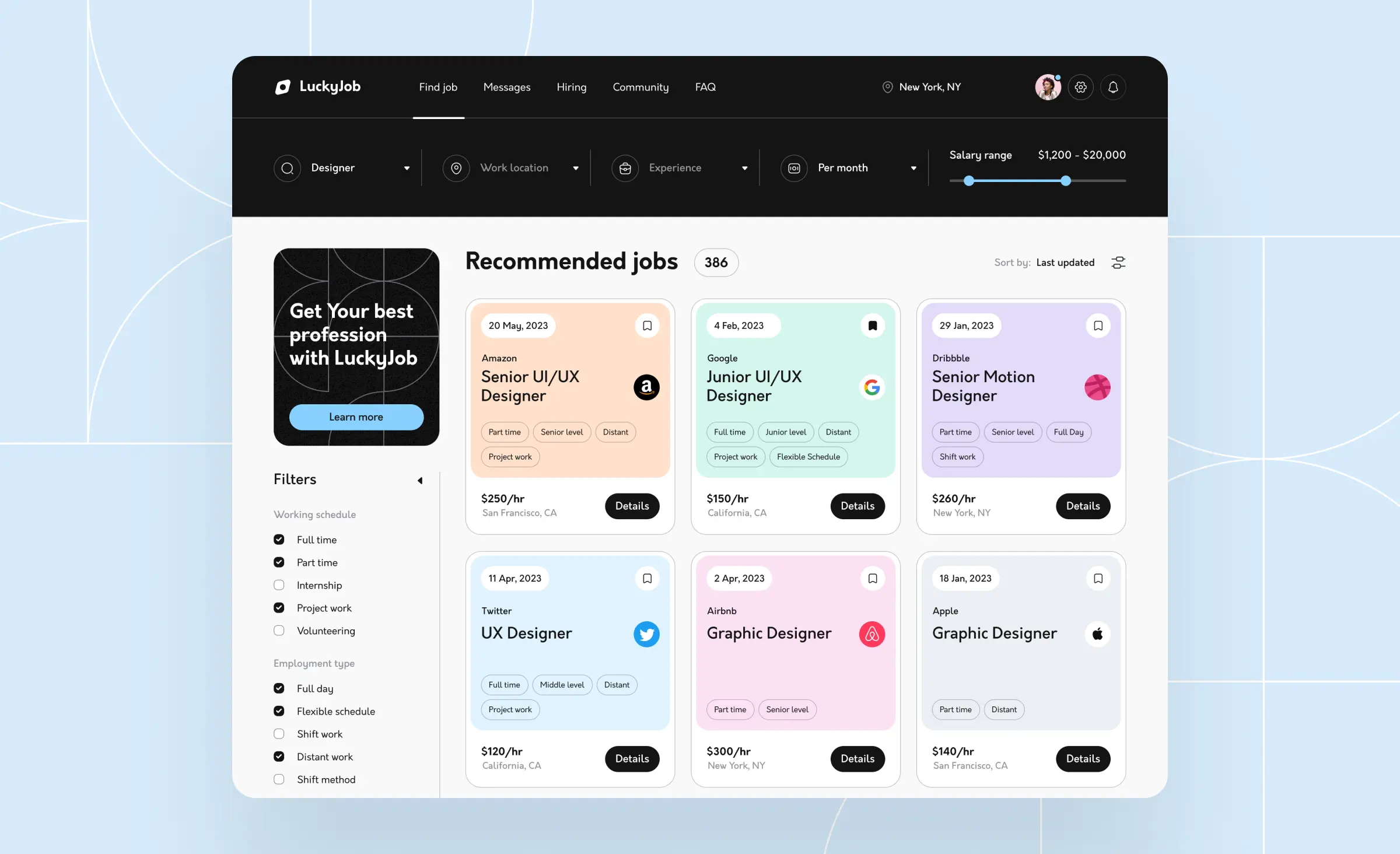Click the salary range minimum handle
The image size is (1400, 854).
click(x=969, y=181)
